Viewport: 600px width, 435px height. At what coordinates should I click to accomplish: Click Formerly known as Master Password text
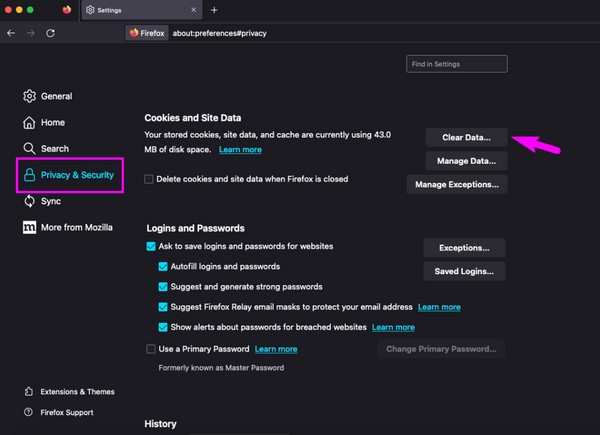click(x=221, y=368)
